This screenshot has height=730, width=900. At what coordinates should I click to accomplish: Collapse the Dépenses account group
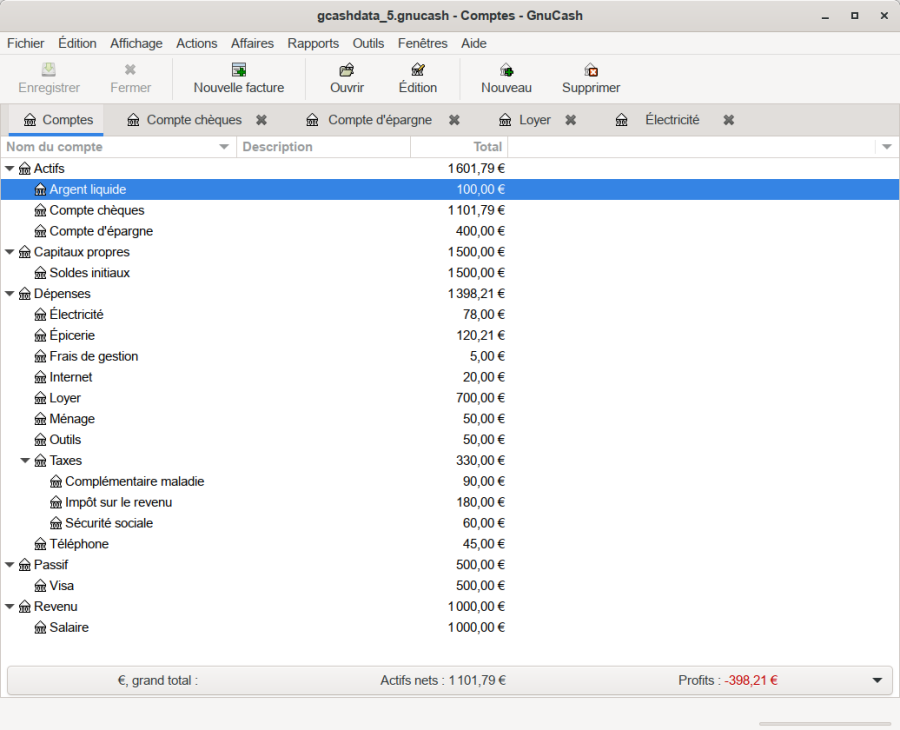10,294
